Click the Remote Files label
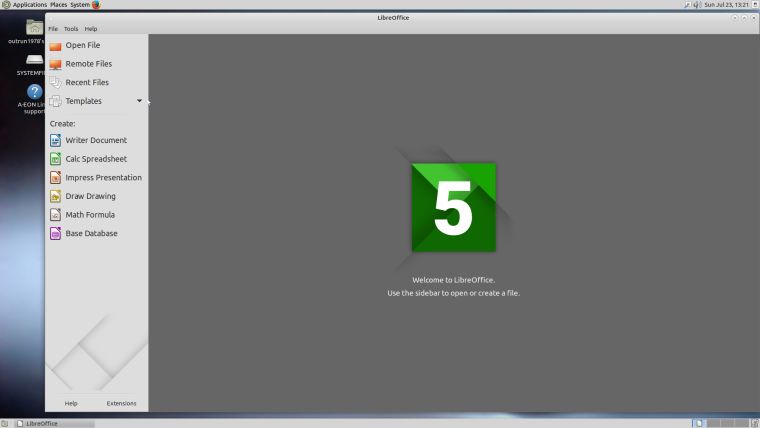 click(x=89, y=64)
